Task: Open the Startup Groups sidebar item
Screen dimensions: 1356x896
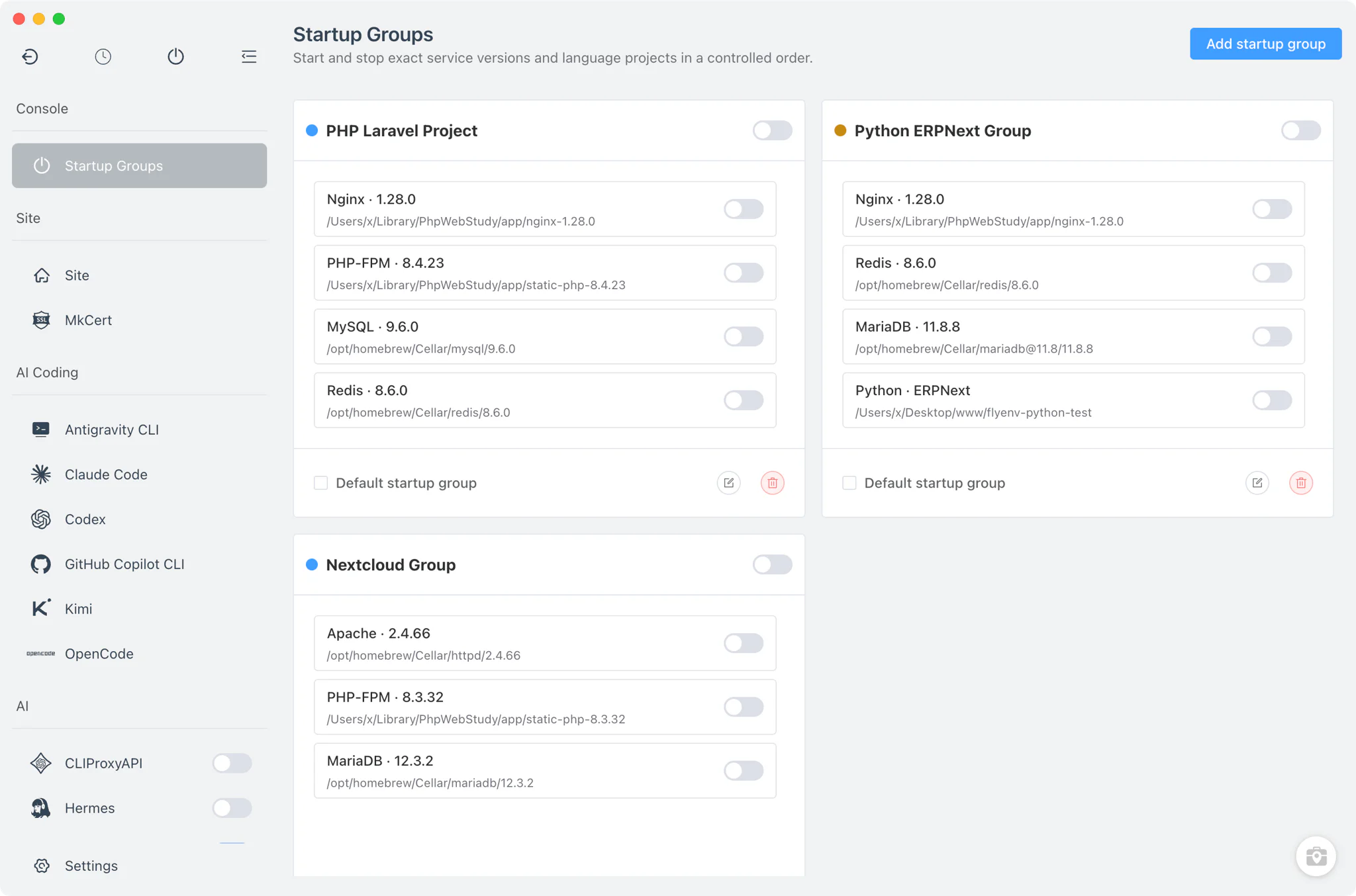Action: tap(139, 165)
